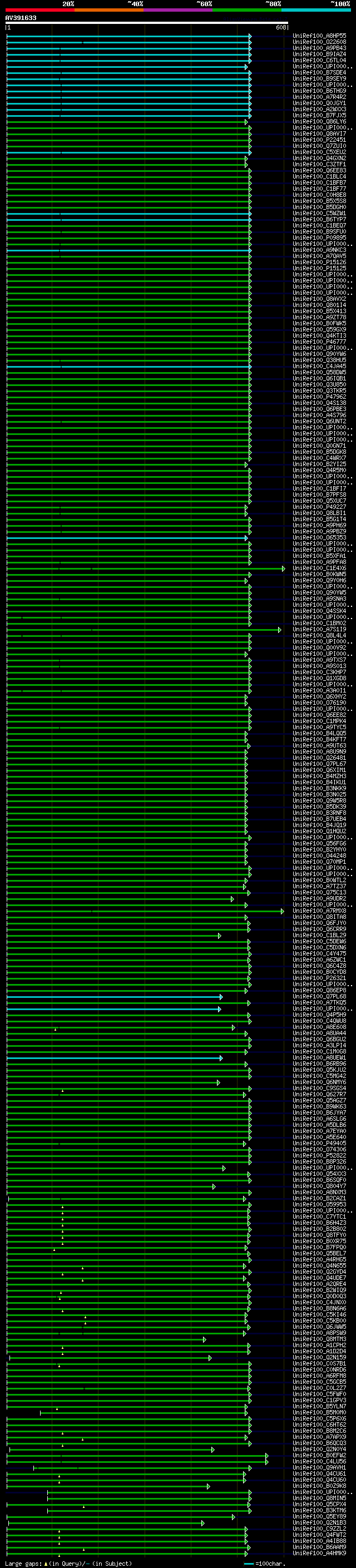356x1568 pixels.
Task: Select hit label UniRef100_Q8AVI7
Action: click(319, 134)
